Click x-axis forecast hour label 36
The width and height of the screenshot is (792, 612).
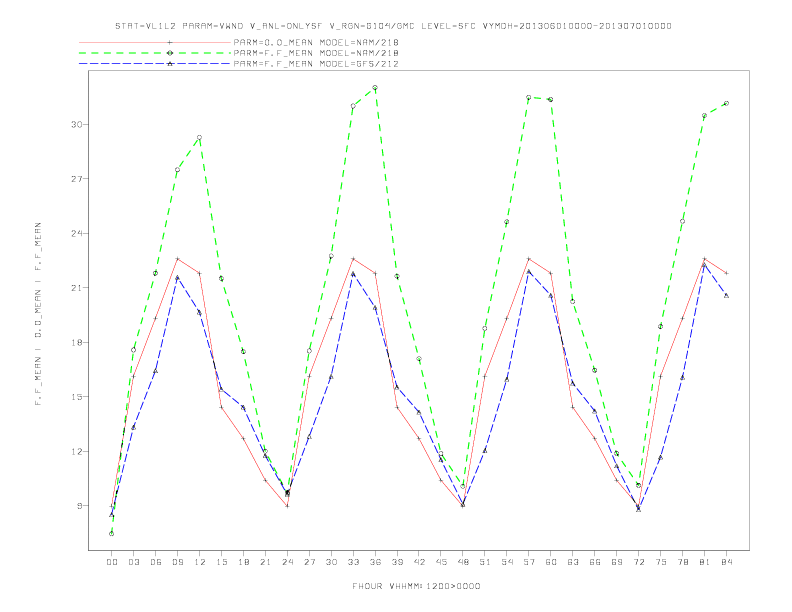pos(375,562)
